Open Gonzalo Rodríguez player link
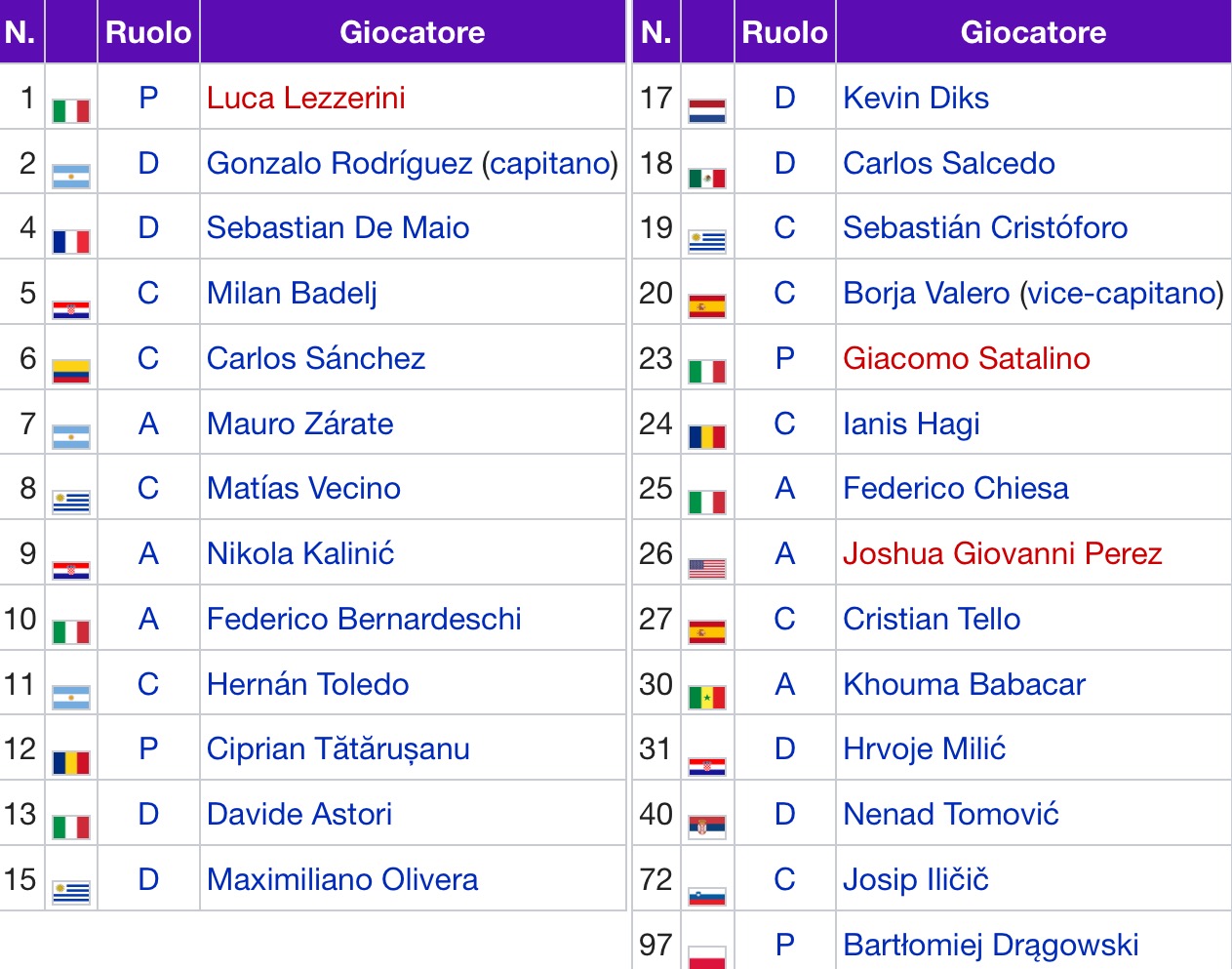Image resolution: width=1232 pixels, height=969 pixels. tap(339, 163)
